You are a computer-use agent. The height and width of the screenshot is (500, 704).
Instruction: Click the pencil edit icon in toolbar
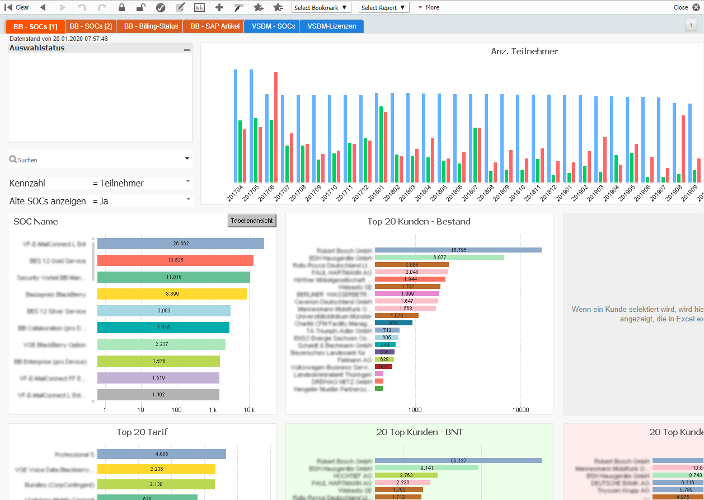(179, 7)
